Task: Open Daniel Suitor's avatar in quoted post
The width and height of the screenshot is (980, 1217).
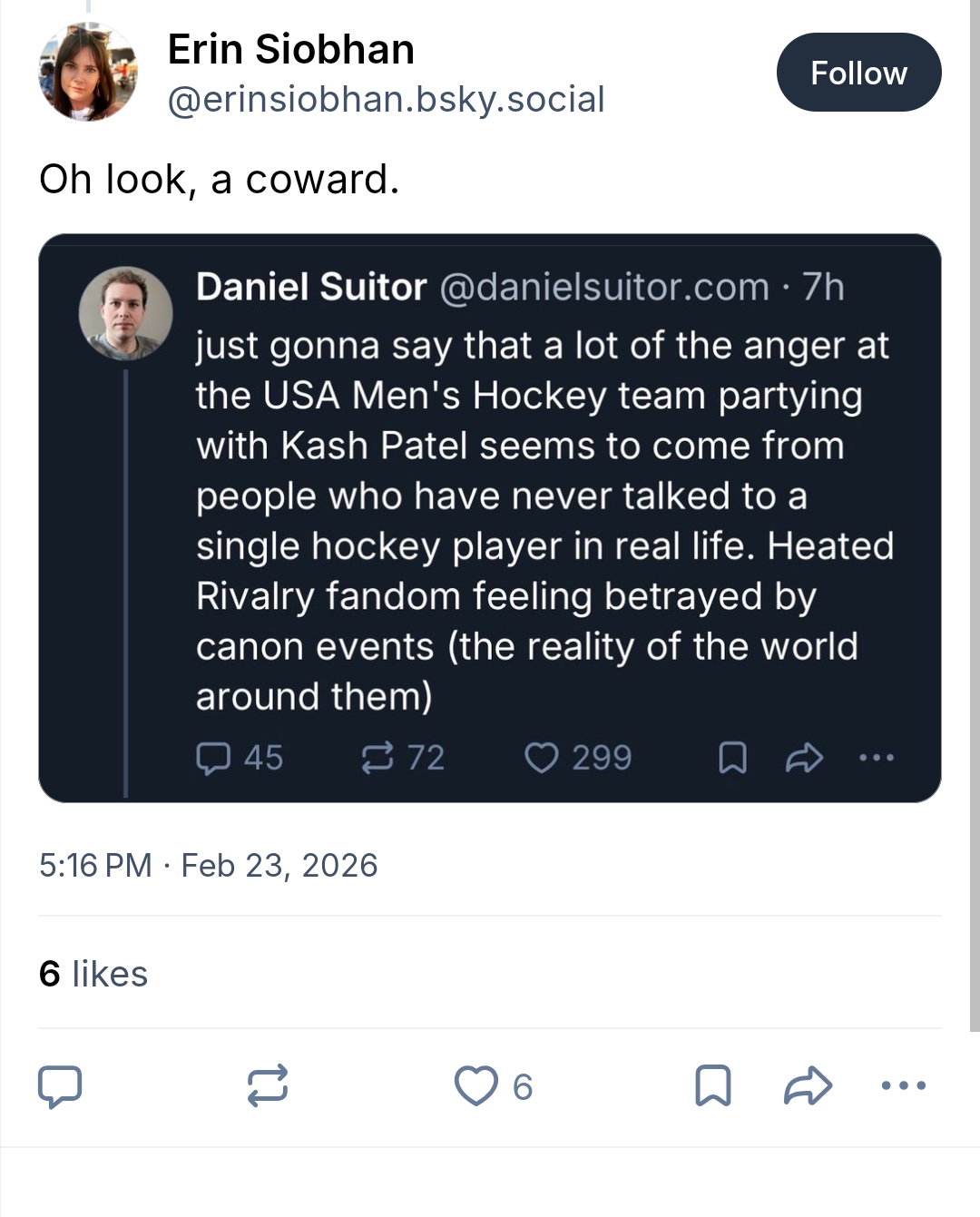Action: tap(126, 312)
